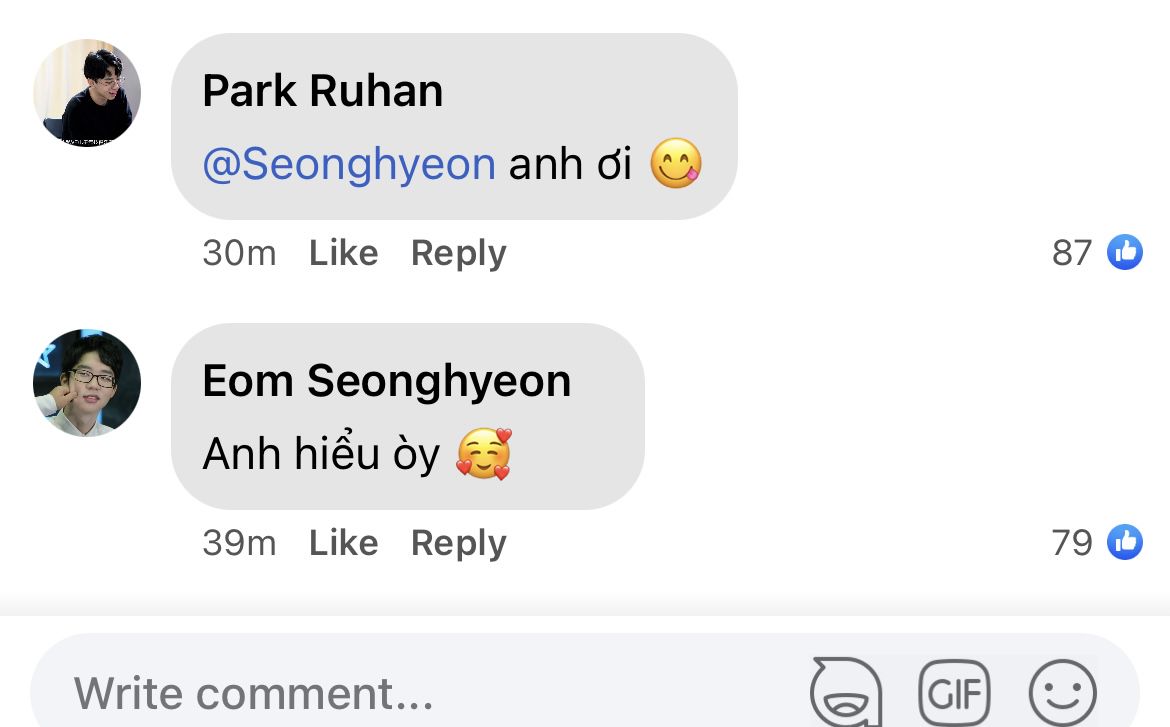Click the 'Anh hiểu òy' comment text
Screen dimensions: 1170x727
tap(321, 455)
